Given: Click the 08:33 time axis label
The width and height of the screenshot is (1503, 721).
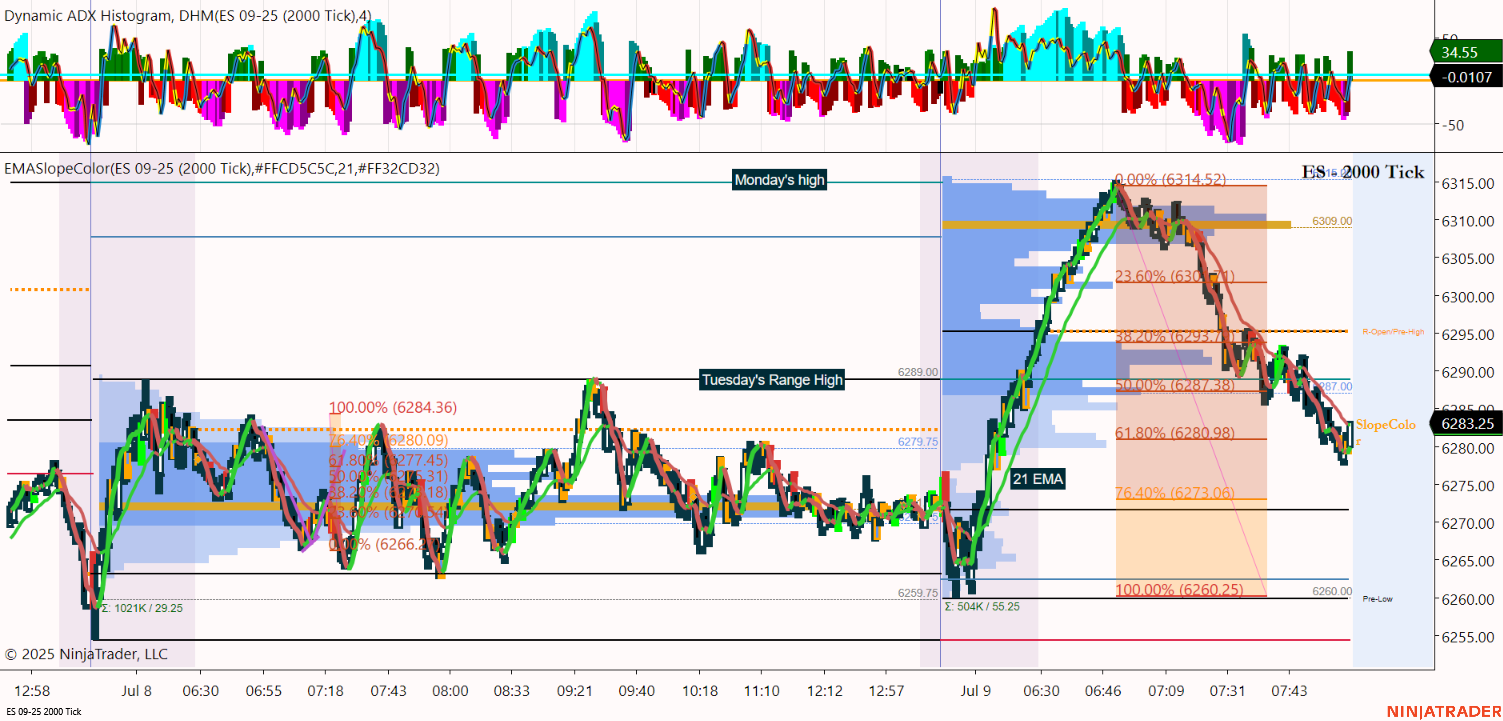Looking at the screenshot, I should point(512,691).
